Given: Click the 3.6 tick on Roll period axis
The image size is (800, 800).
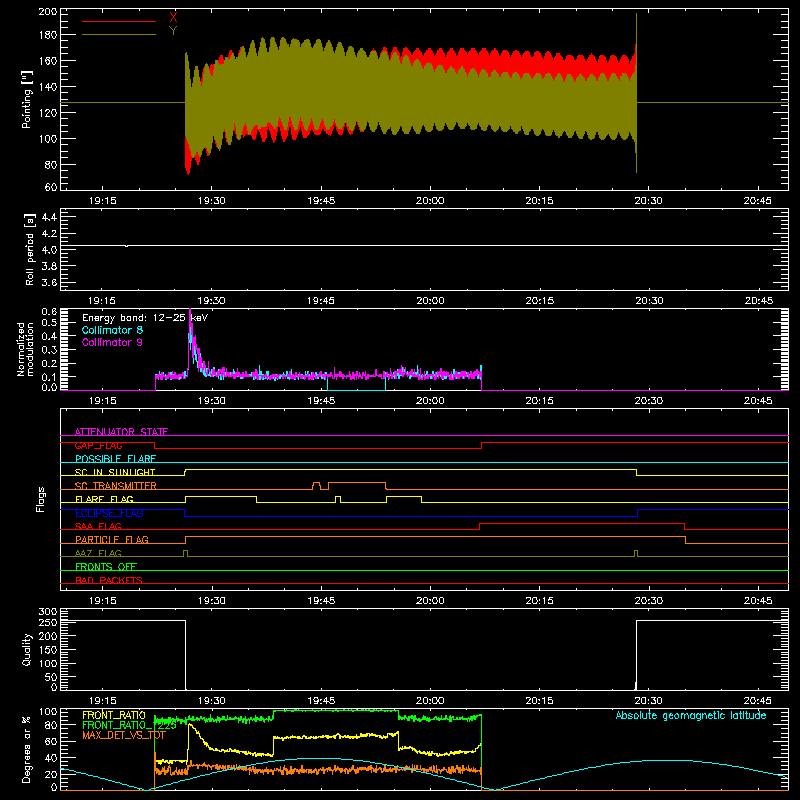Looking at the screenshot, I should coord(49,282).
